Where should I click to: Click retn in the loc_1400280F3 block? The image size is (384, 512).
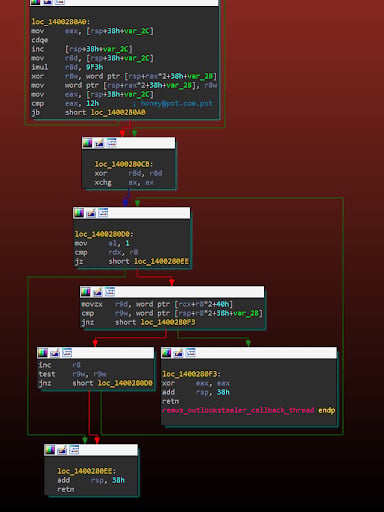tap(170, 401)
